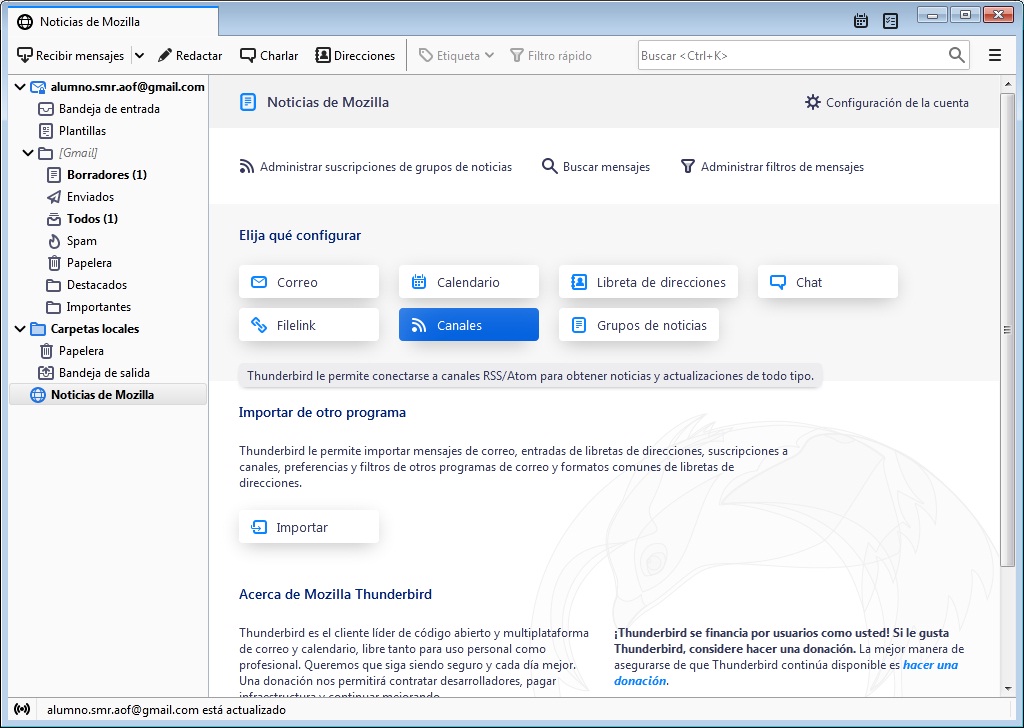This screenshot has width=1024, height=728.
Task: Open the hamburger application menu
Action: coord(995,55)
